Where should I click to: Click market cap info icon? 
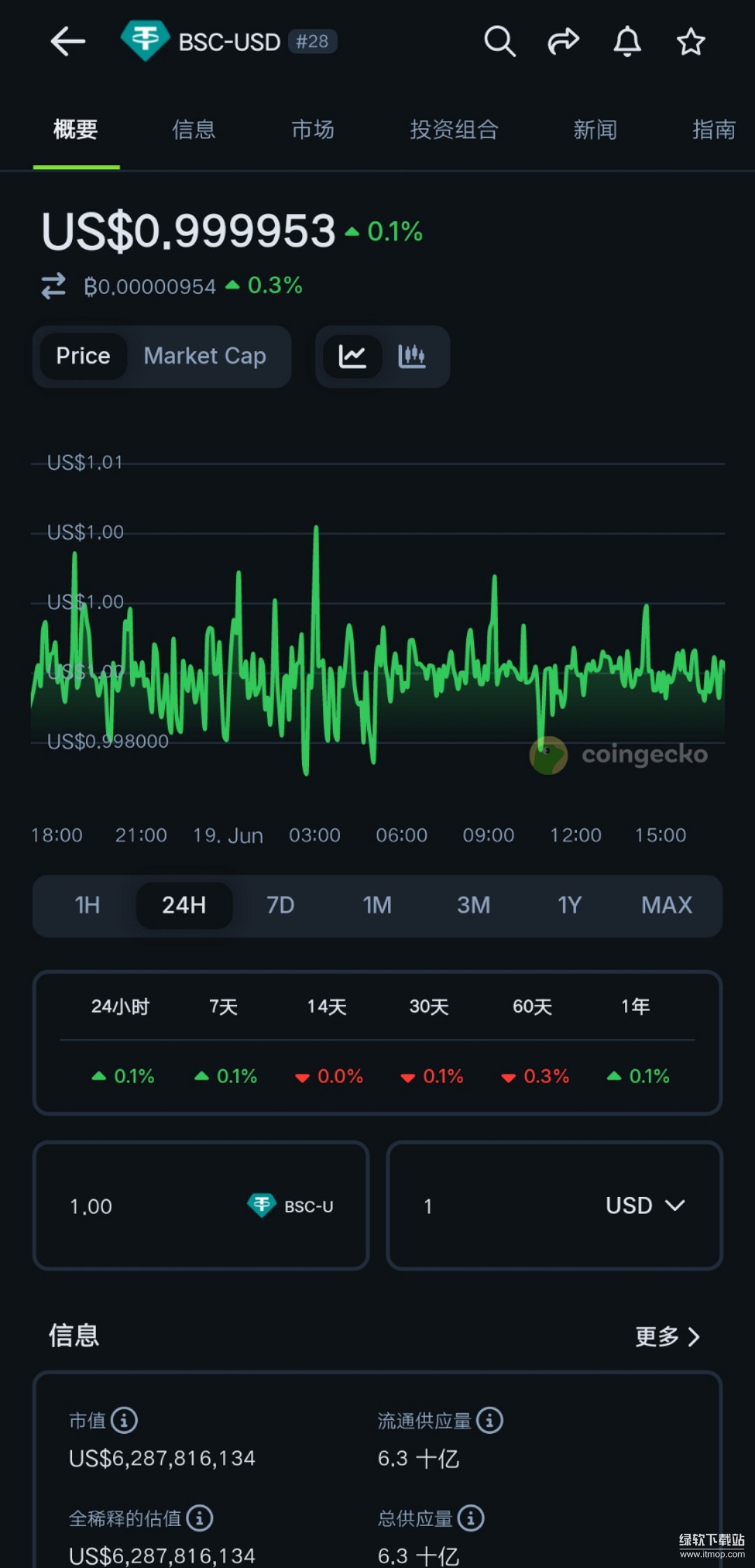[124, 1420]
